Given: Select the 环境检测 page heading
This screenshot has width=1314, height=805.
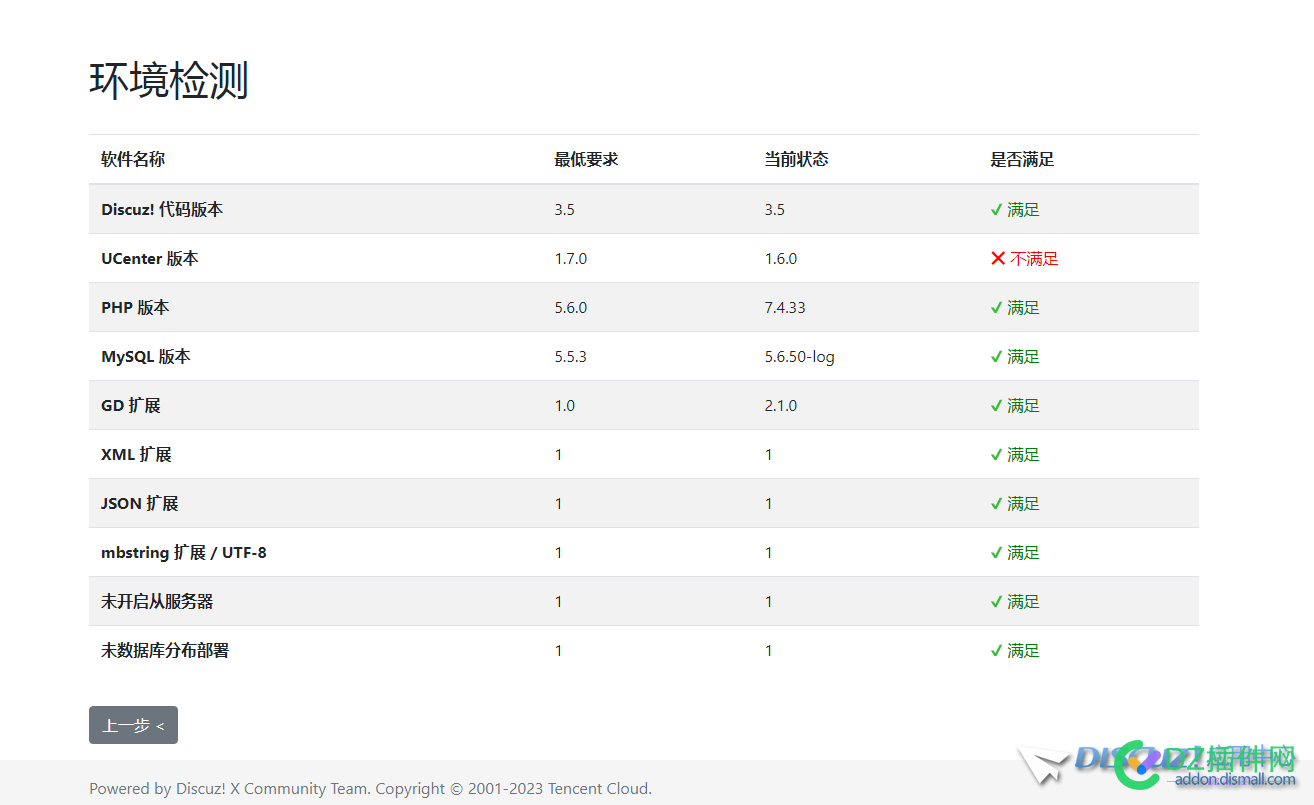Looking at the screenshot, I should (169, 80).
